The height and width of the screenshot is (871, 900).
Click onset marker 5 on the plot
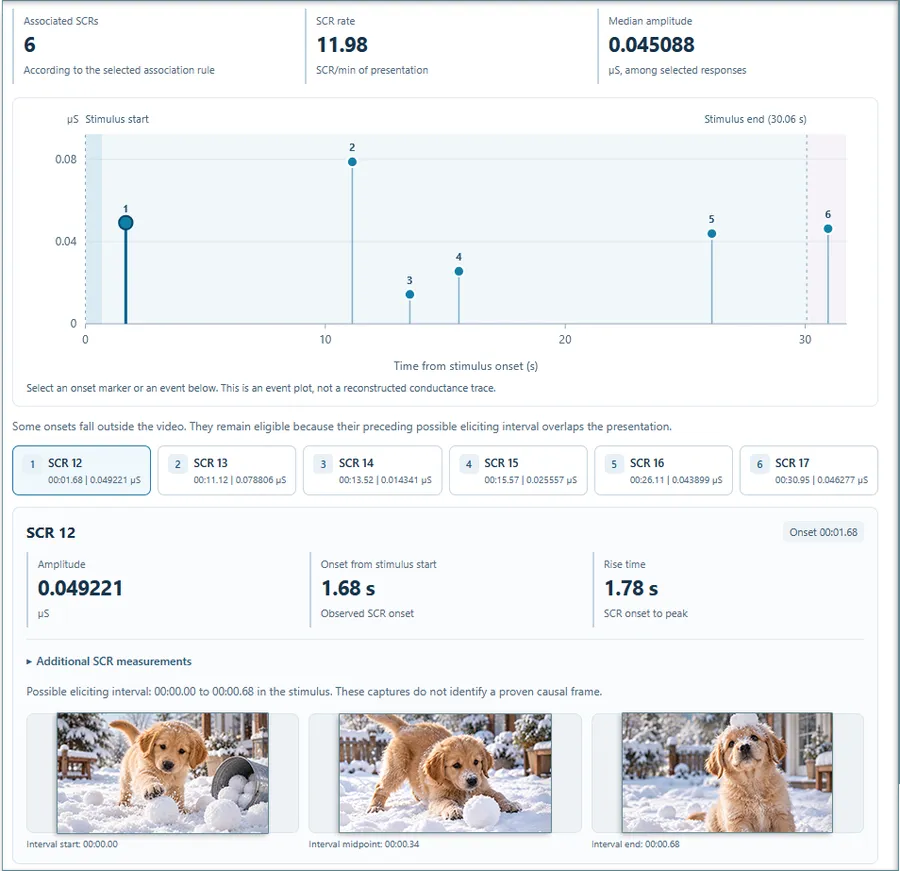coord(712,234)
